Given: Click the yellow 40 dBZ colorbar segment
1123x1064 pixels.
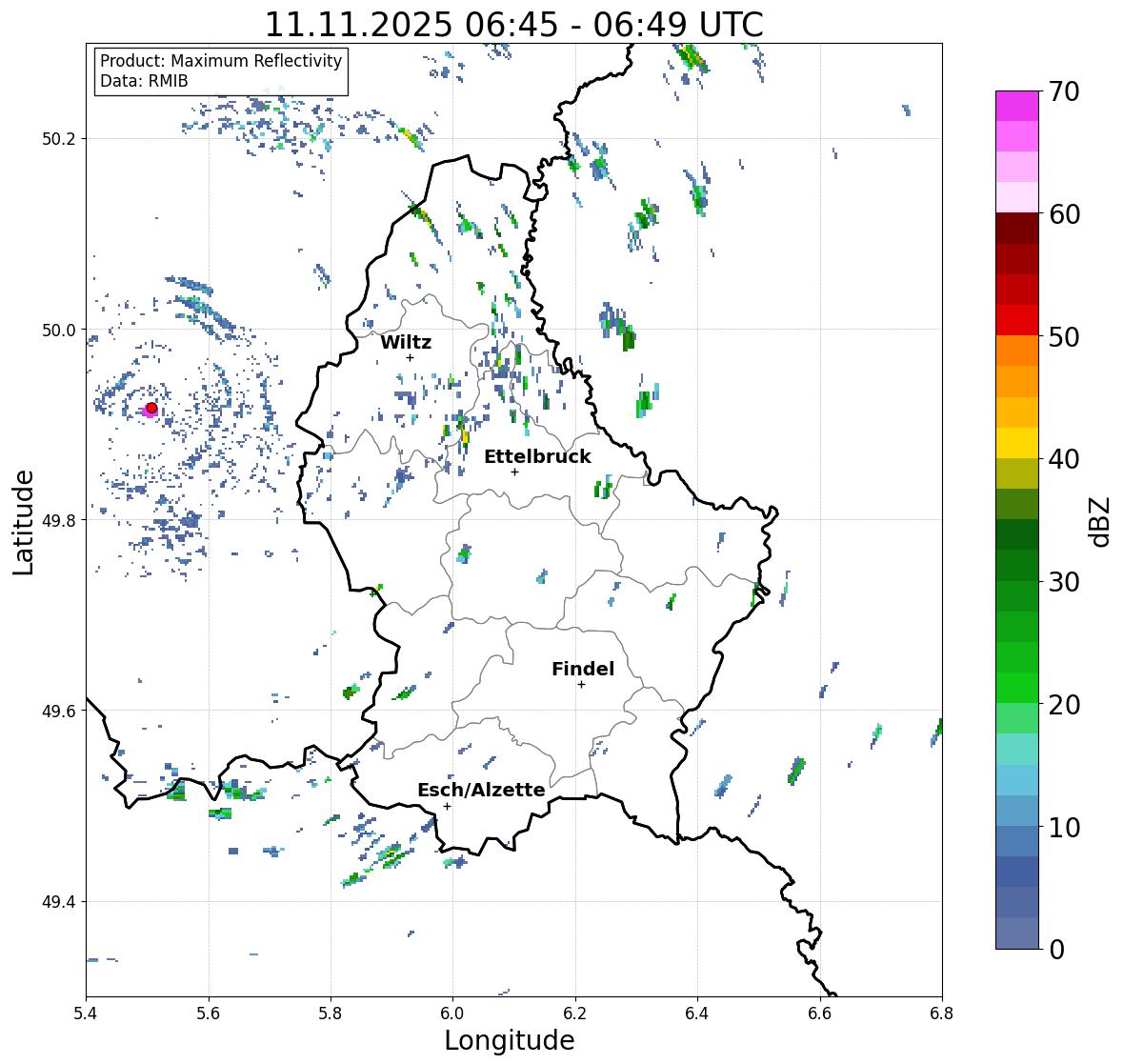Looking at the screenshot, I should [x=1017, y=443].
